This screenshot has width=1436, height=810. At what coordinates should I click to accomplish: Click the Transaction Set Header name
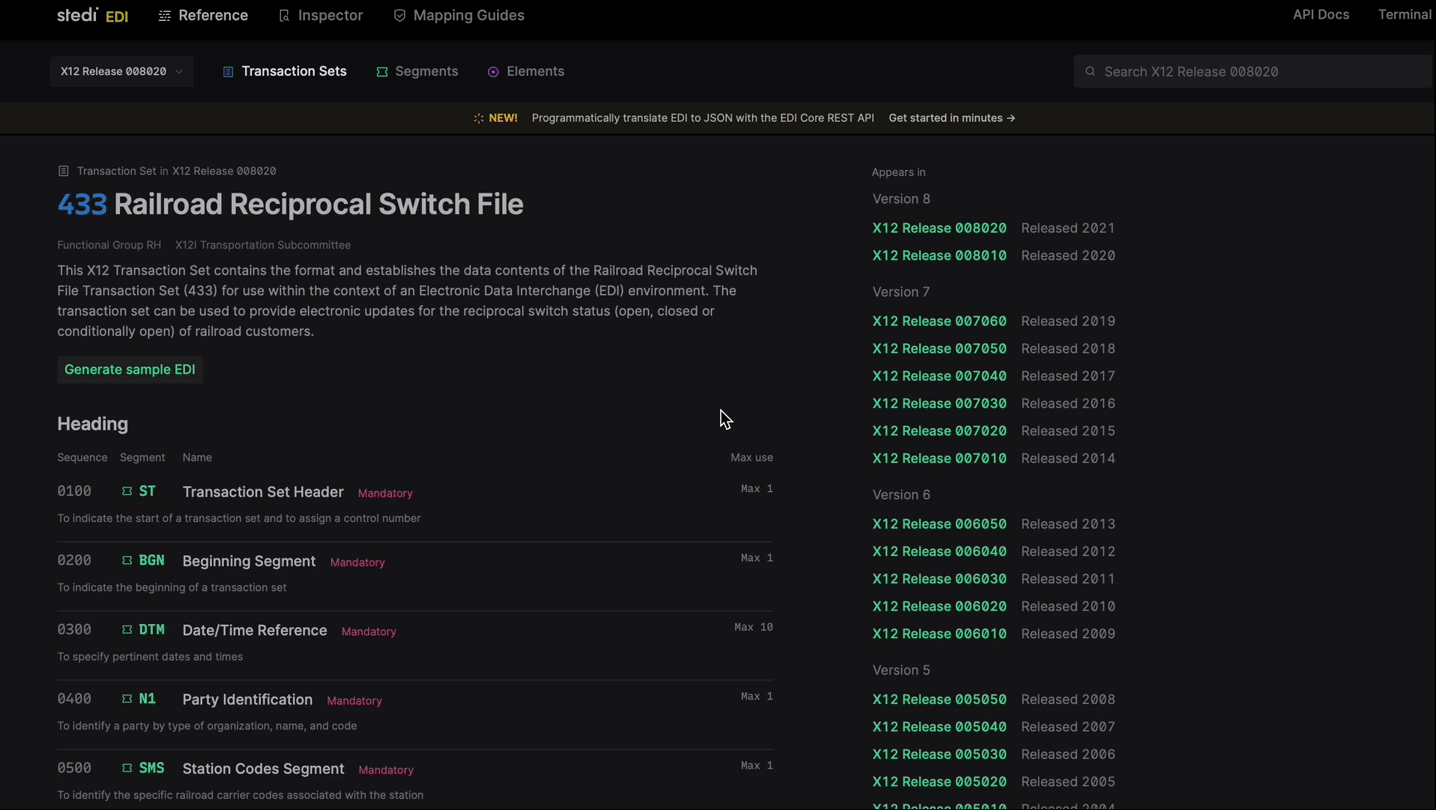click(263, 492)
